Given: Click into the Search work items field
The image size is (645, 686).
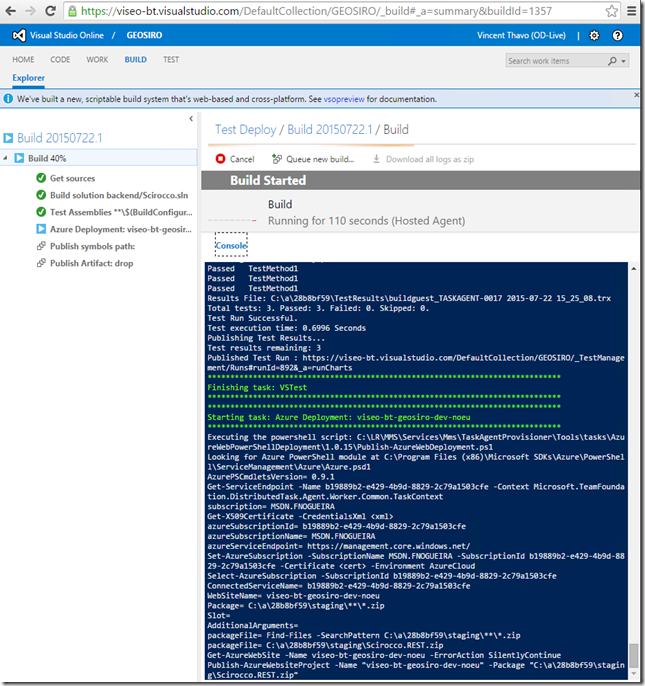Looking at the screenshot, I should pyautogui.click(x=556, y=61).
